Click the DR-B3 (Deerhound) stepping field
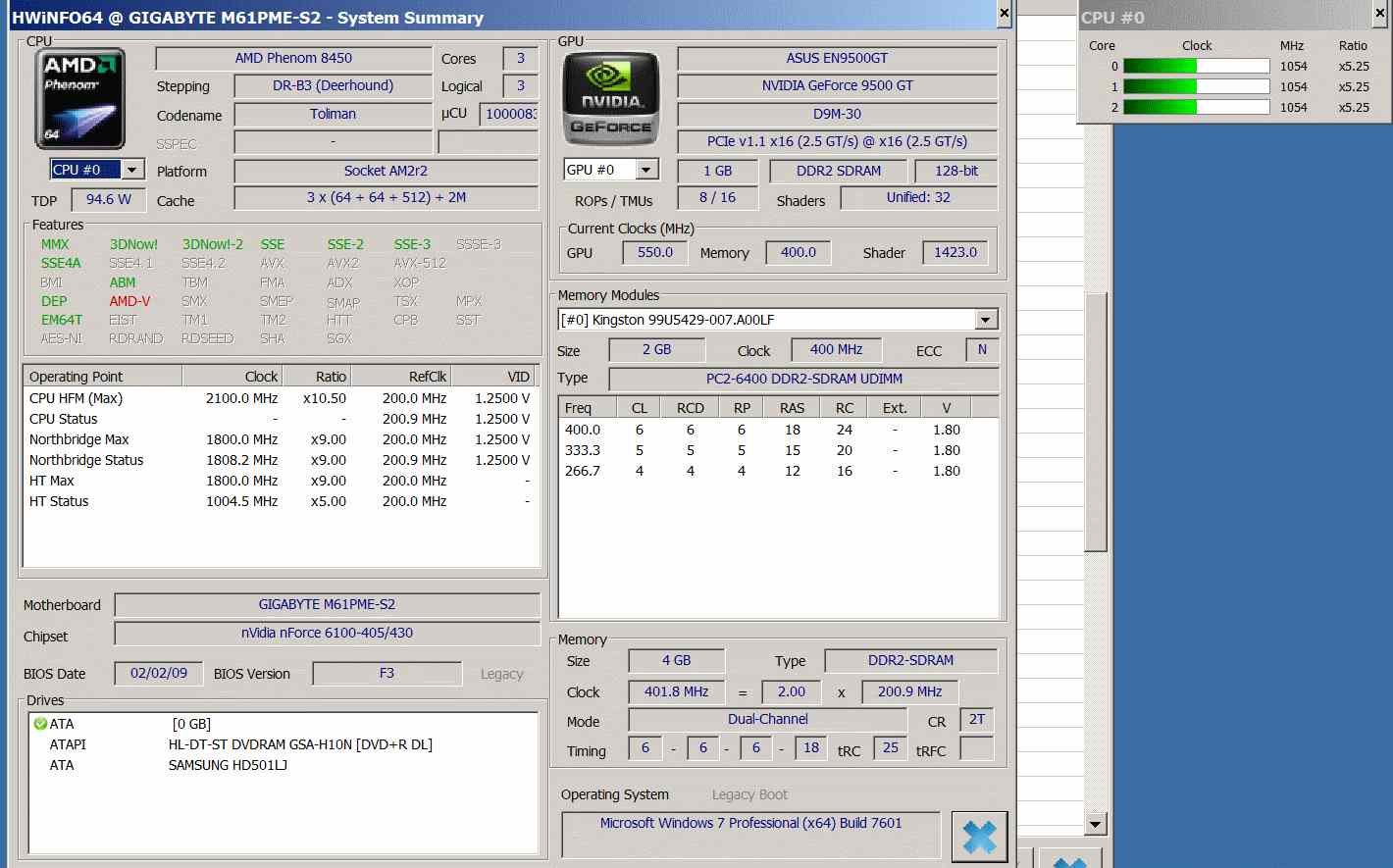 (333, 86)
